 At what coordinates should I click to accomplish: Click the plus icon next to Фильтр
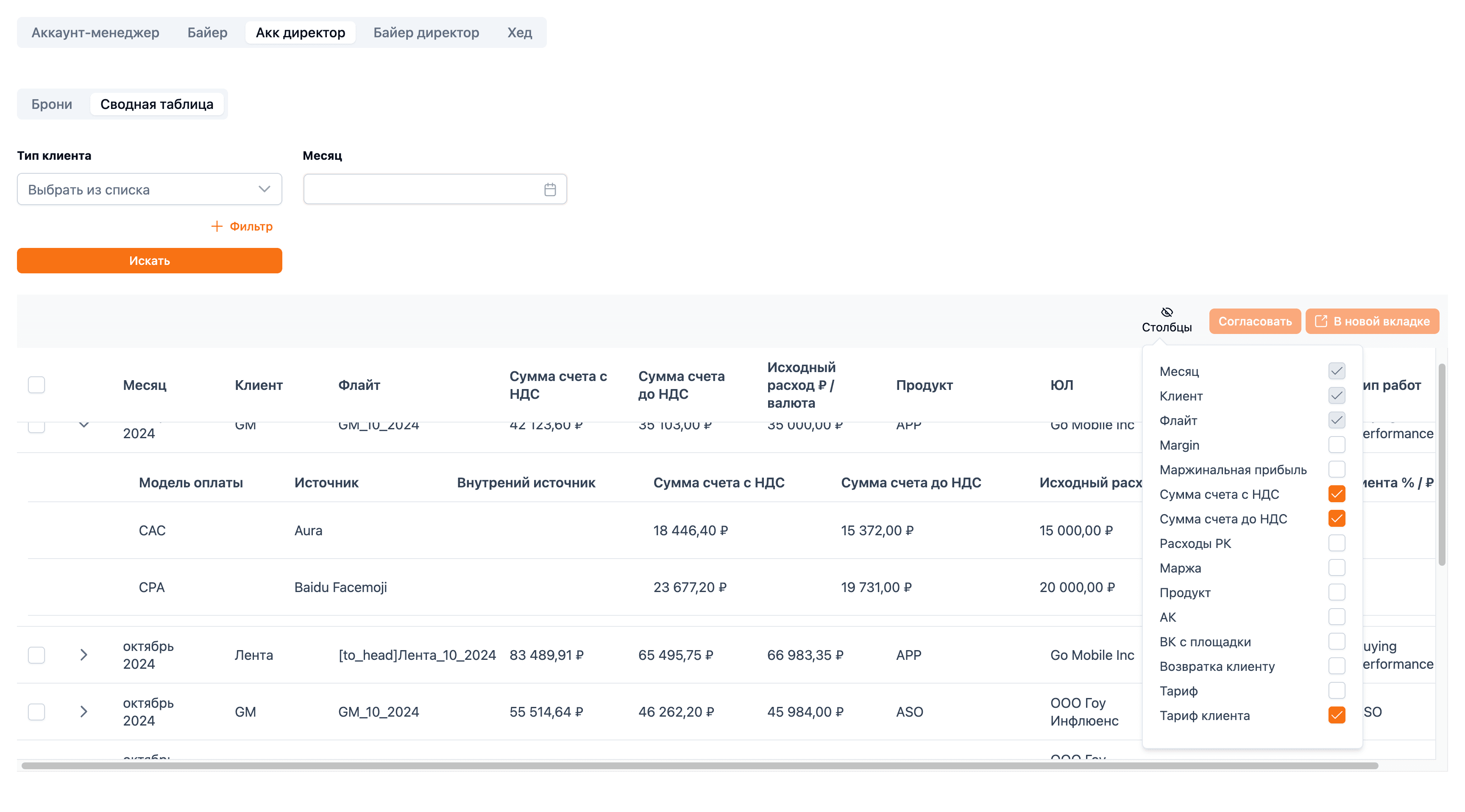(x=216, y=226)
